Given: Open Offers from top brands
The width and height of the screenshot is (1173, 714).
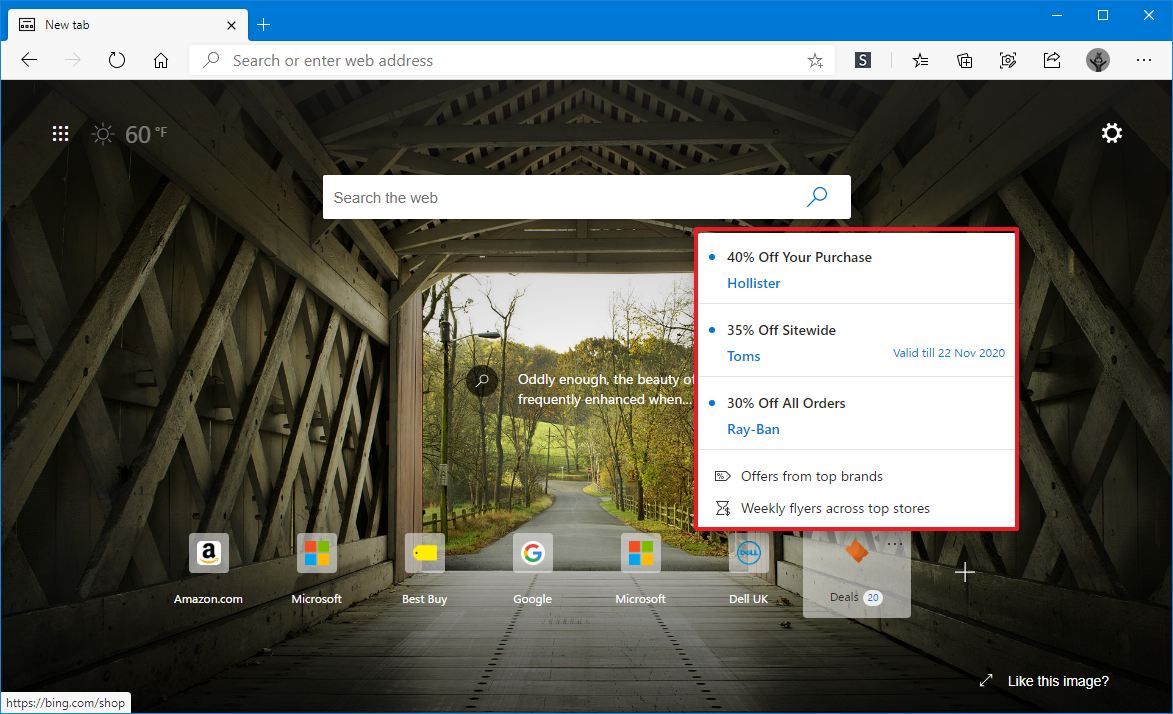Looking at the screenshot, I should (x=812, y=476).
